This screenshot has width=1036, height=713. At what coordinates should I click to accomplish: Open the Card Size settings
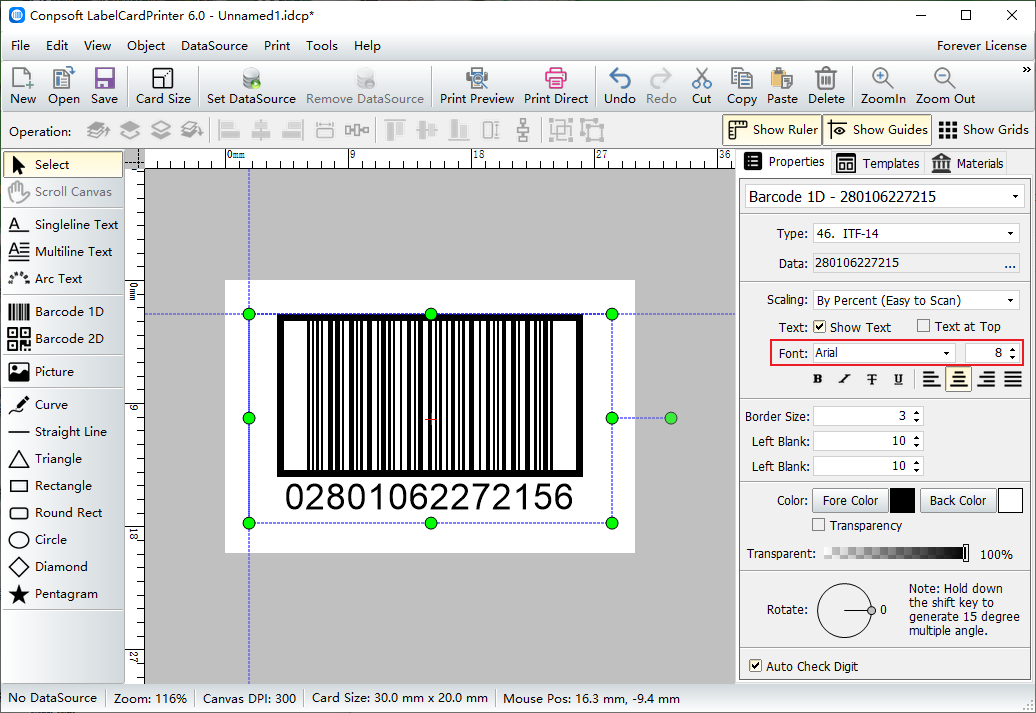(163, 85)
